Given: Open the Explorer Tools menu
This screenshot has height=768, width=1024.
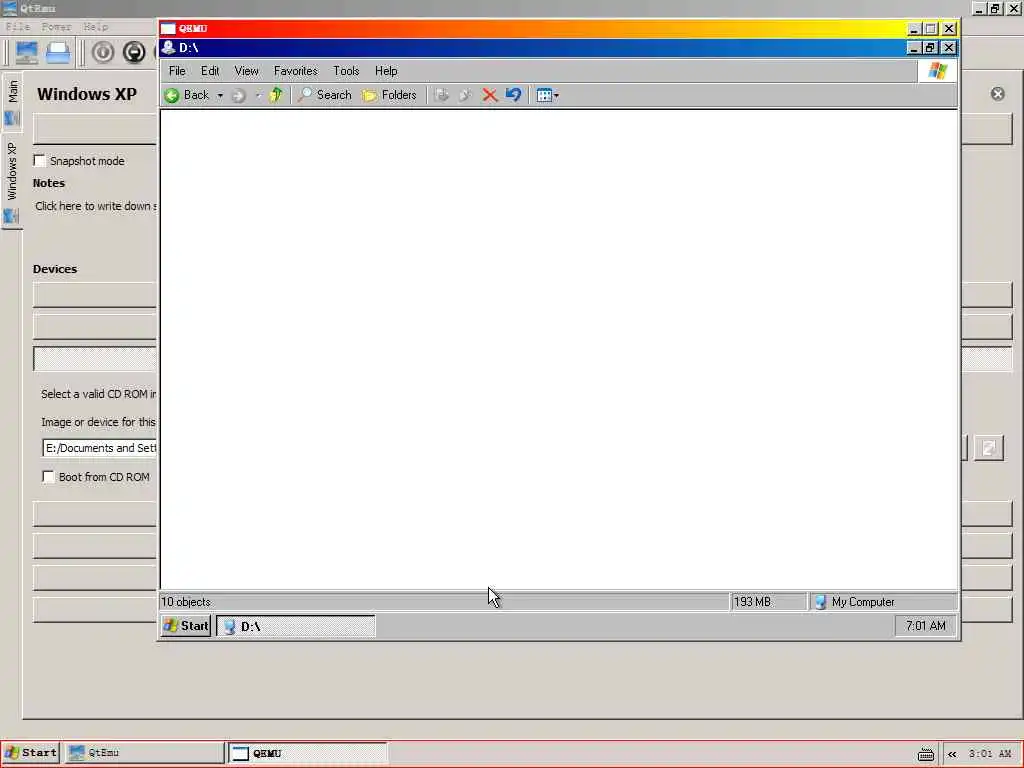Looking at the screenshot, I should click(x=346, y=71).
